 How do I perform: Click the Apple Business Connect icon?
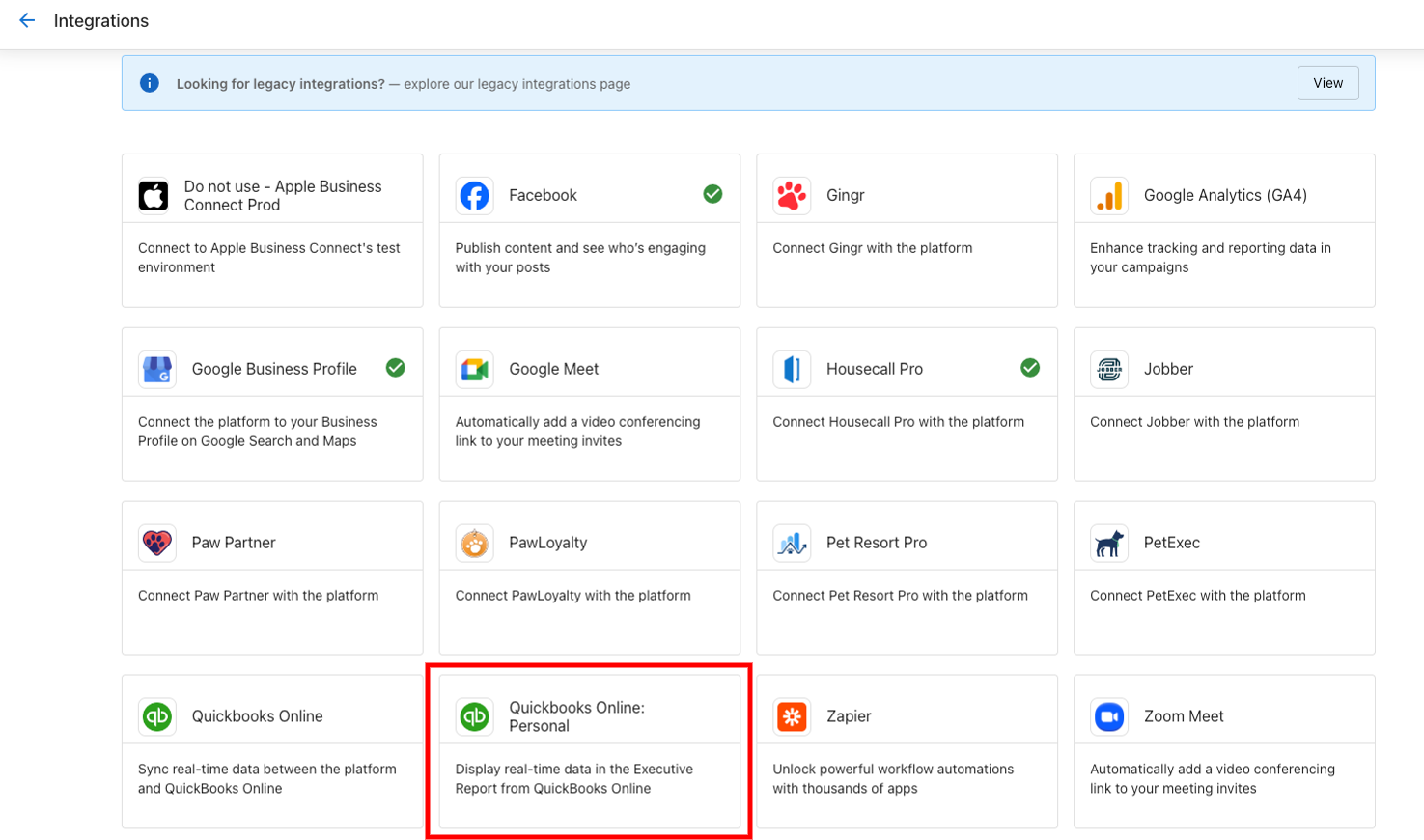click(154, 195)
